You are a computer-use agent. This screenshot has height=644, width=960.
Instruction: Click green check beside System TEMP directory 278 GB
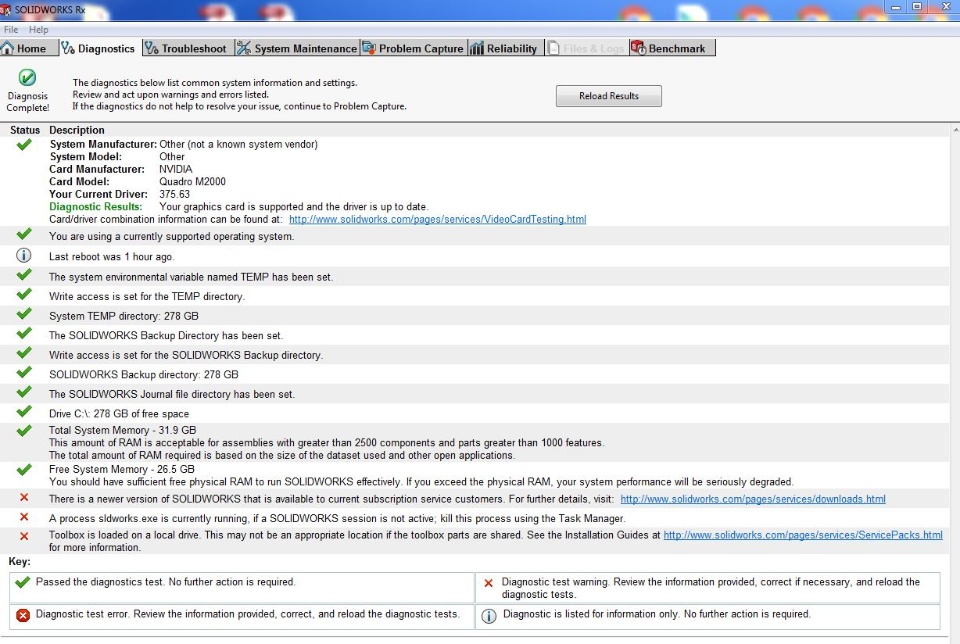click(24, 314)
